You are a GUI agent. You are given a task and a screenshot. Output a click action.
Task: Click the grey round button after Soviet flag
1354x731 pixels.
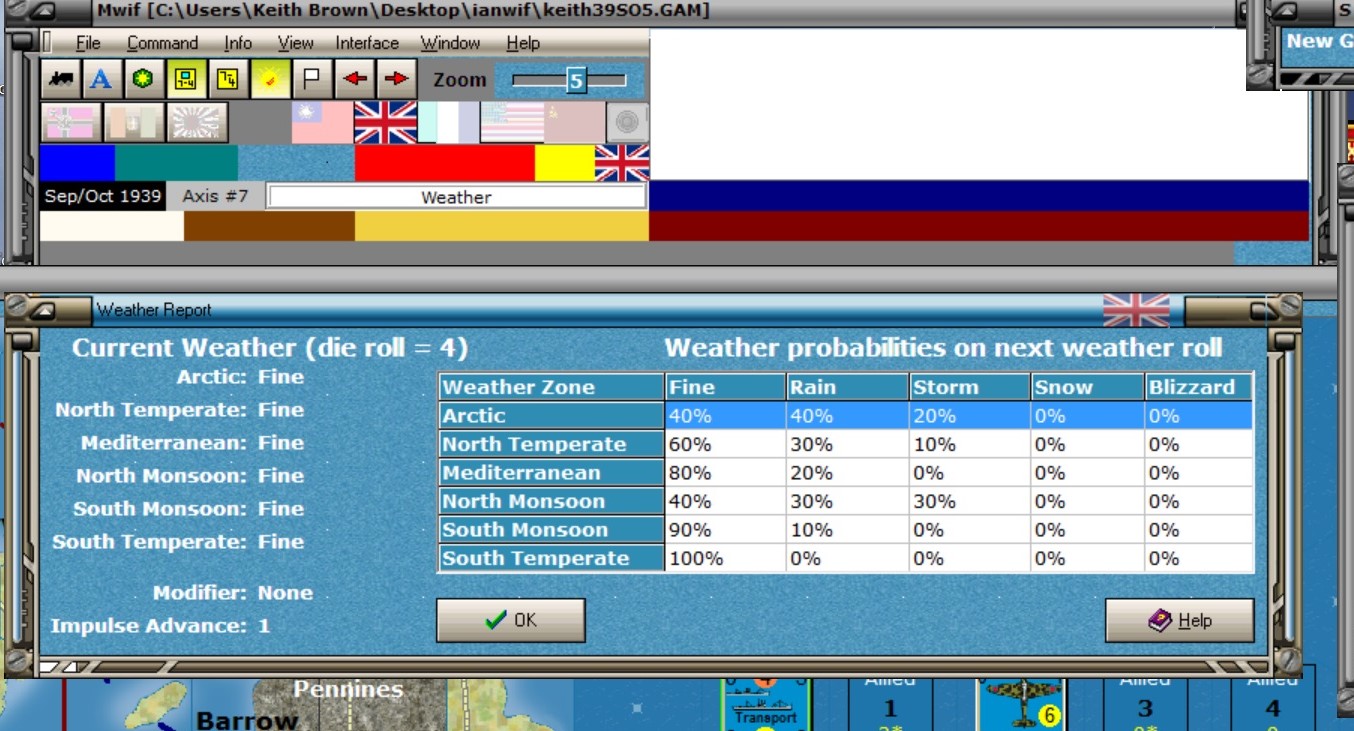click(627, 123)
